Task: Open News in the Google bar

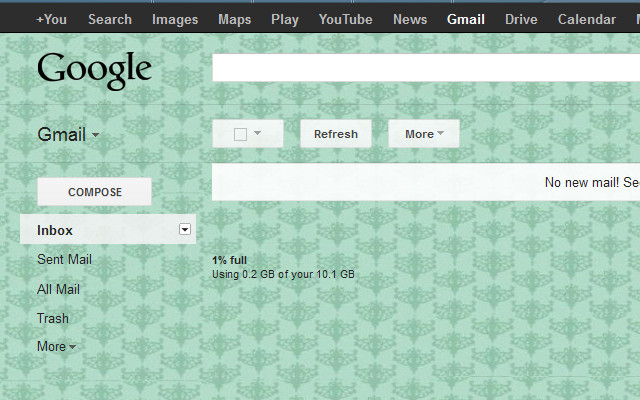Action: (x=410, y=19)
